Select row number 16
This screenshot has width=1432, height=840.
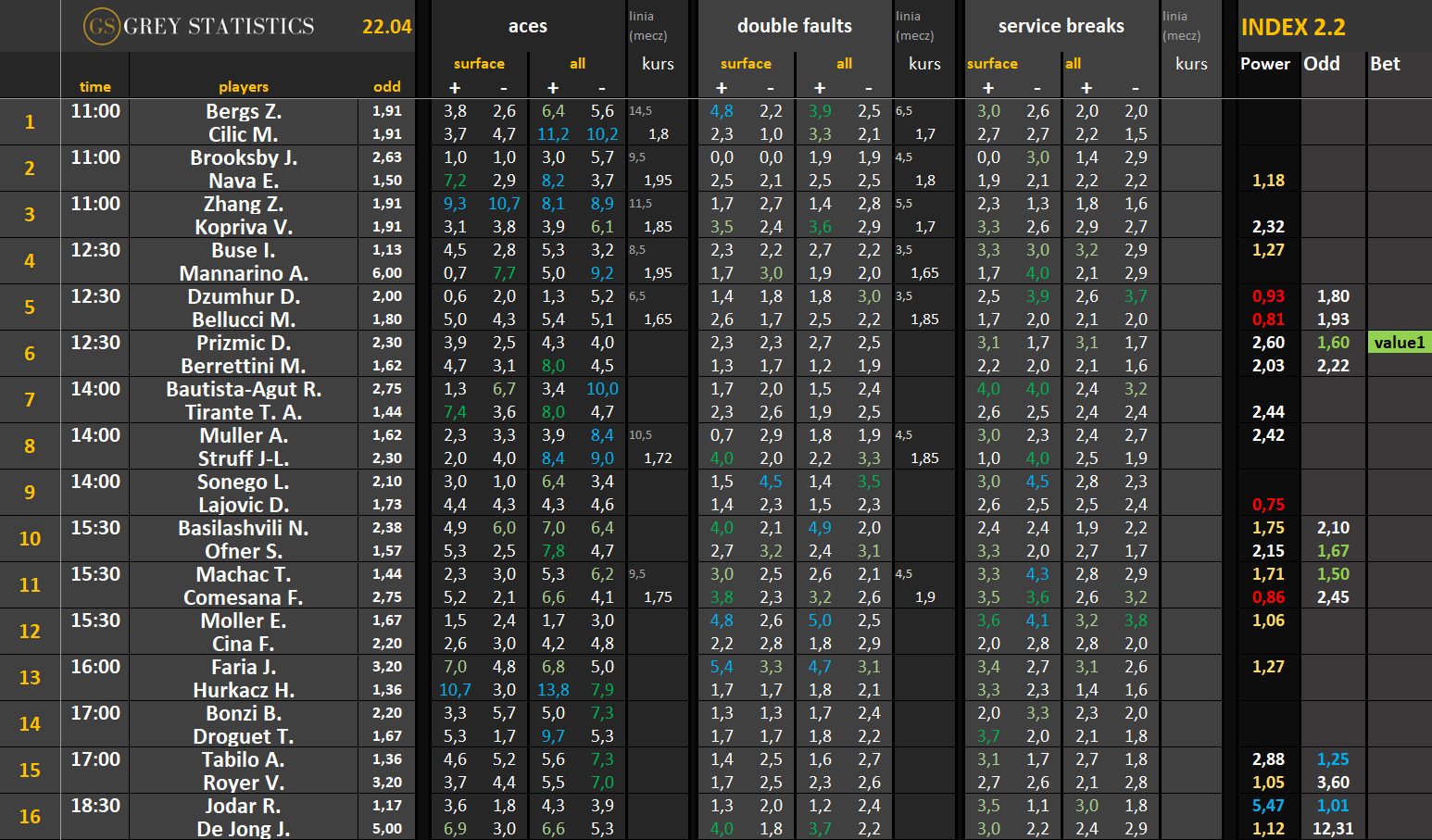tap(30, 817)
